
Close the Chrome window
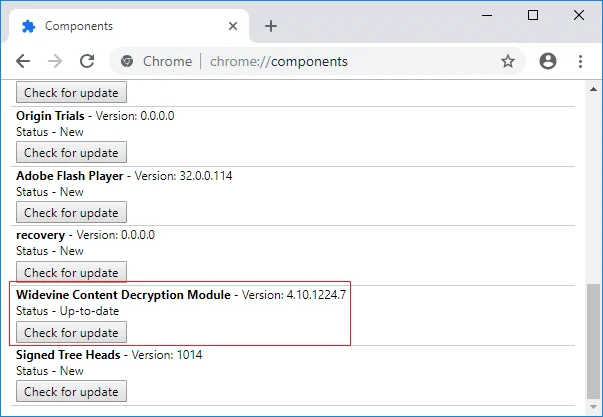click(579, 15)
